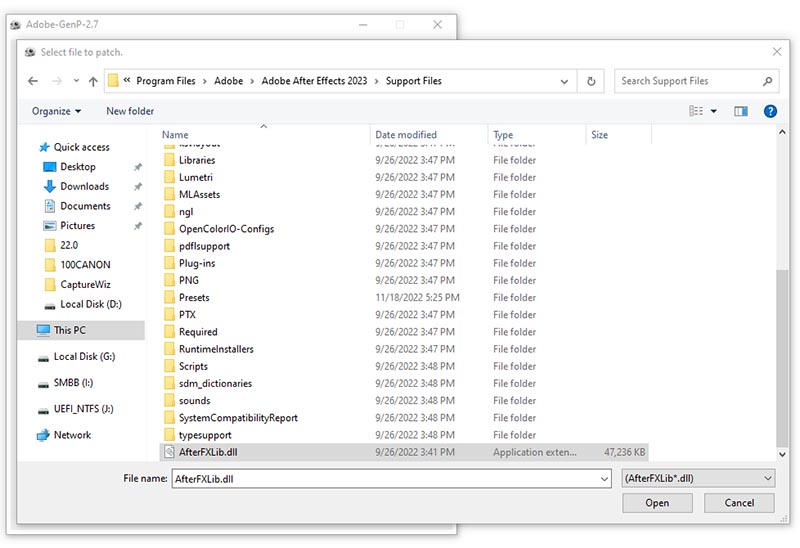Select the RuntimeInstallers folder icon
This screenshot has height=548, width=800.
click(x=170, y=349)
